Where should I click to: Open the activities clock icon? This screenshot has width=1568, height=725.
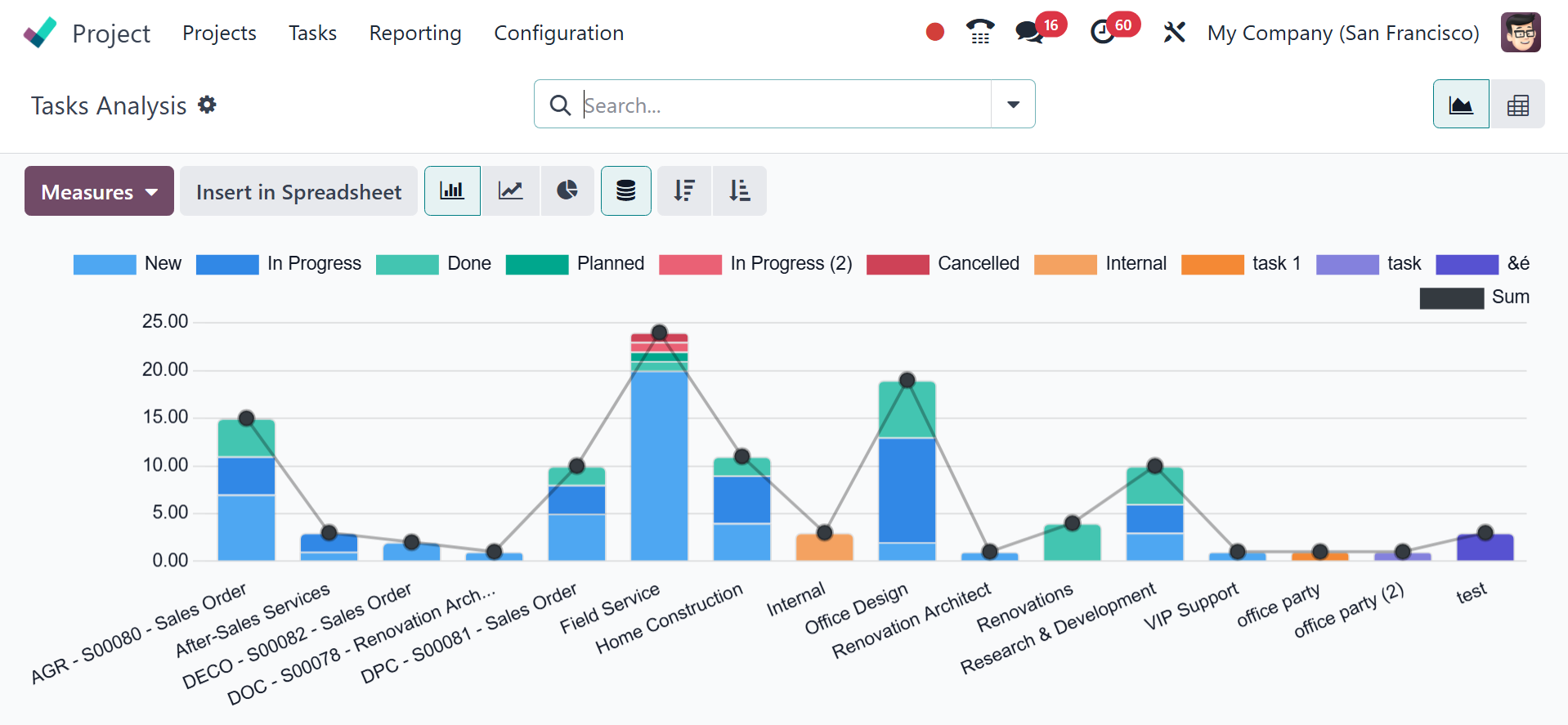pos(1103,33)
